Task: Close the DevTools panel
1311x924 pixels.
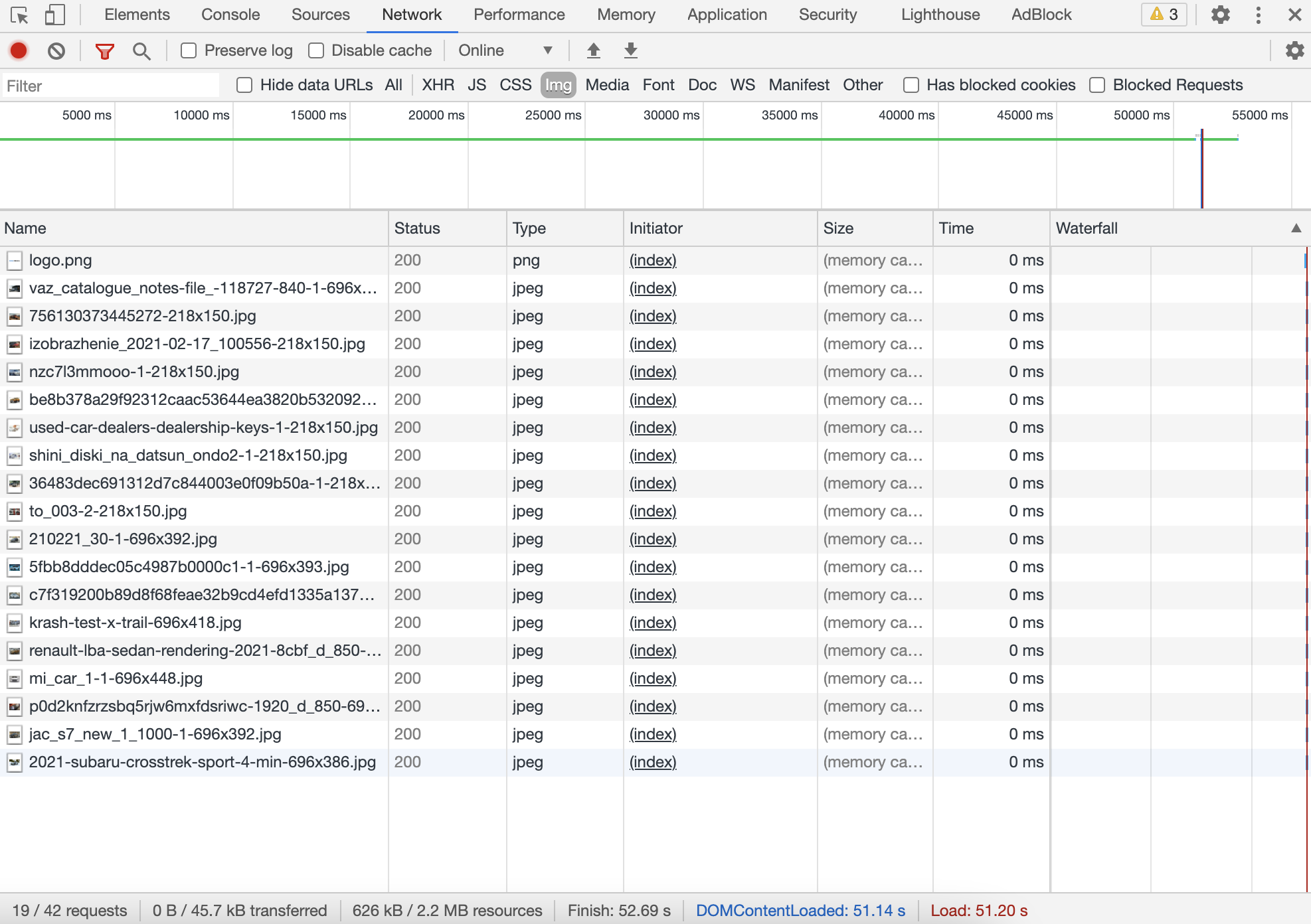Action: point(1294,15)
